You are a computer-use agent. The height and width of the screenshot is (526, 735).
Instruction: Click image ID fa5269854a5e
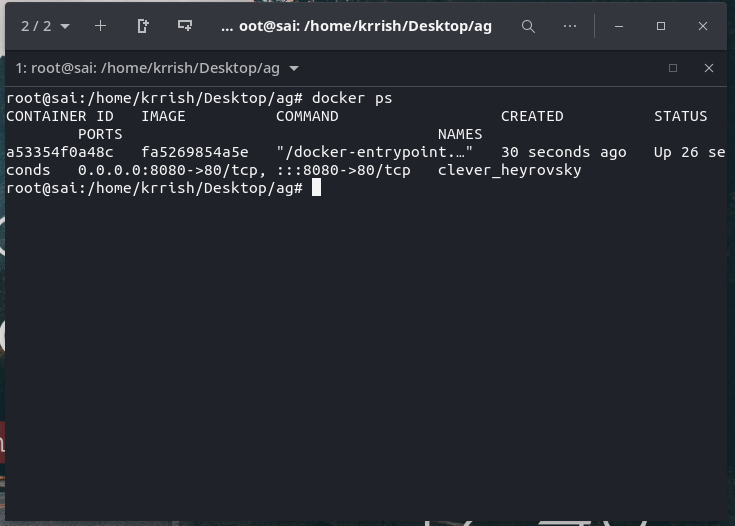click(x=195, y=152)
